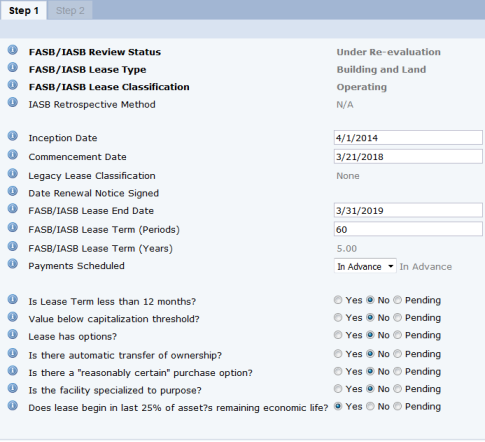Click info icon beside Payments Scheduled
Screen dimensions: 485x442
(13, 264)
